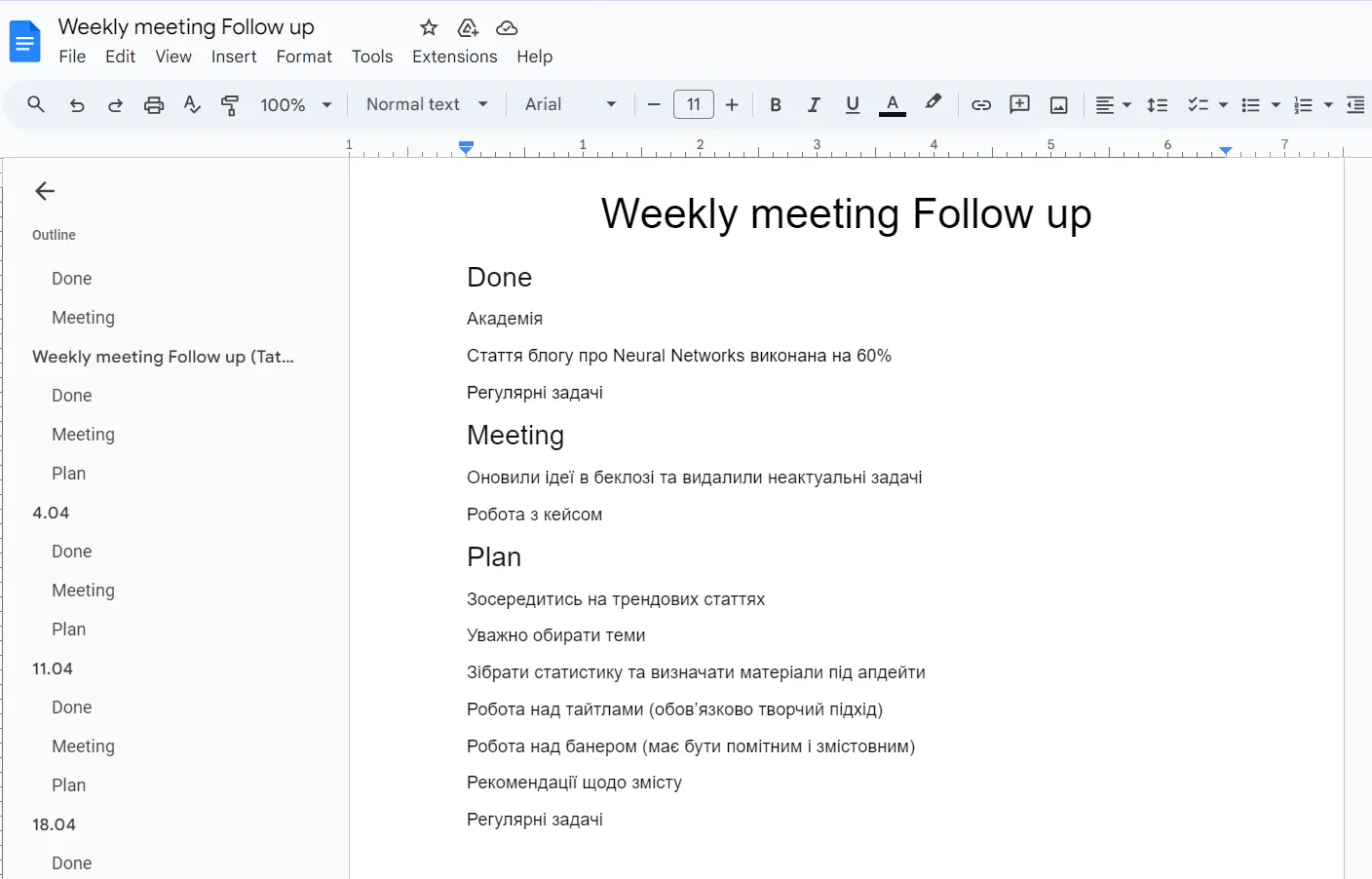This screenshot has width=1372, height=879.
Task: Insert a bulleted list
Action: 1251,104
